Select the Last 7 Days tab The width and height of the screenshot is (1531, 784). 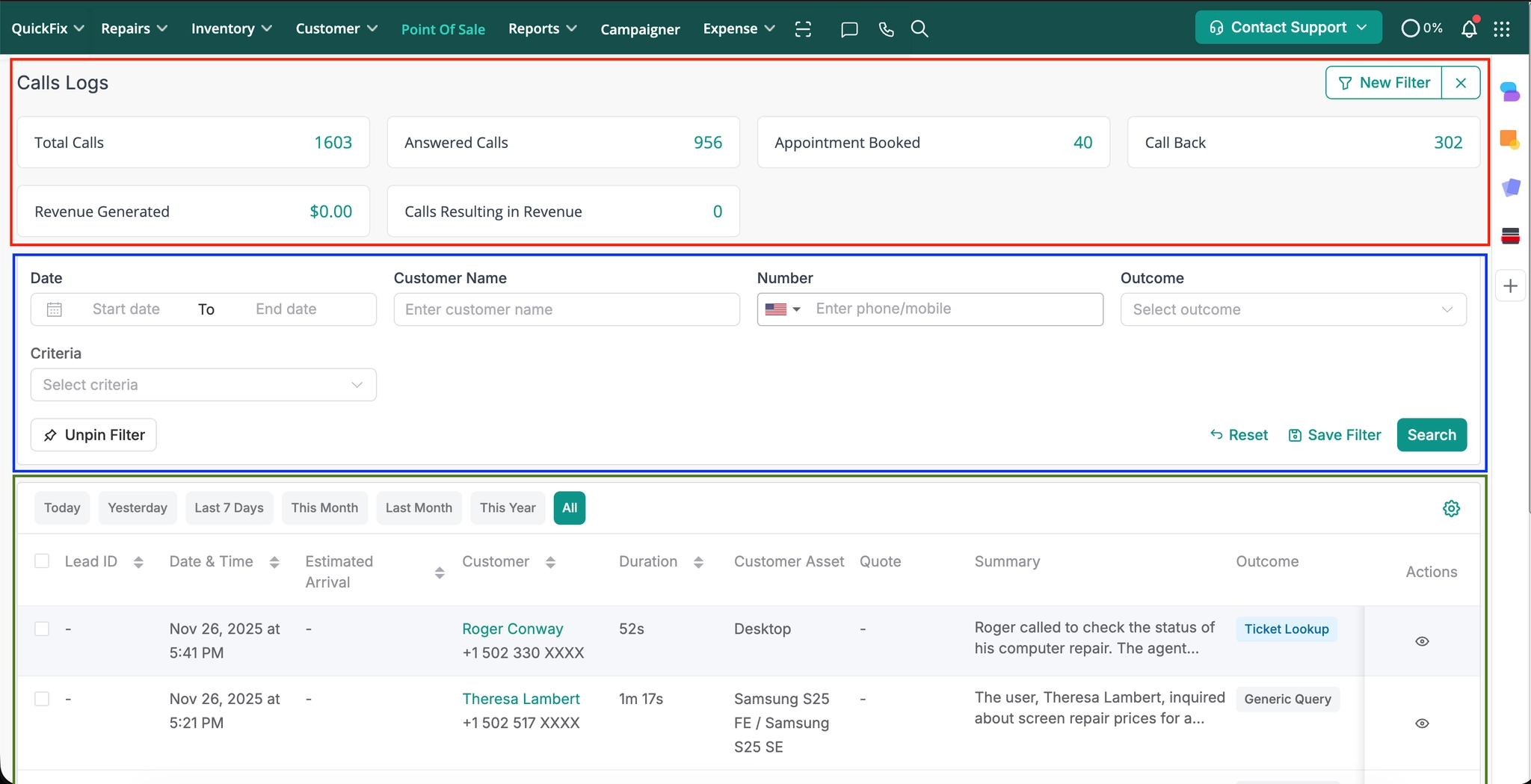click(x=229, y=508)
